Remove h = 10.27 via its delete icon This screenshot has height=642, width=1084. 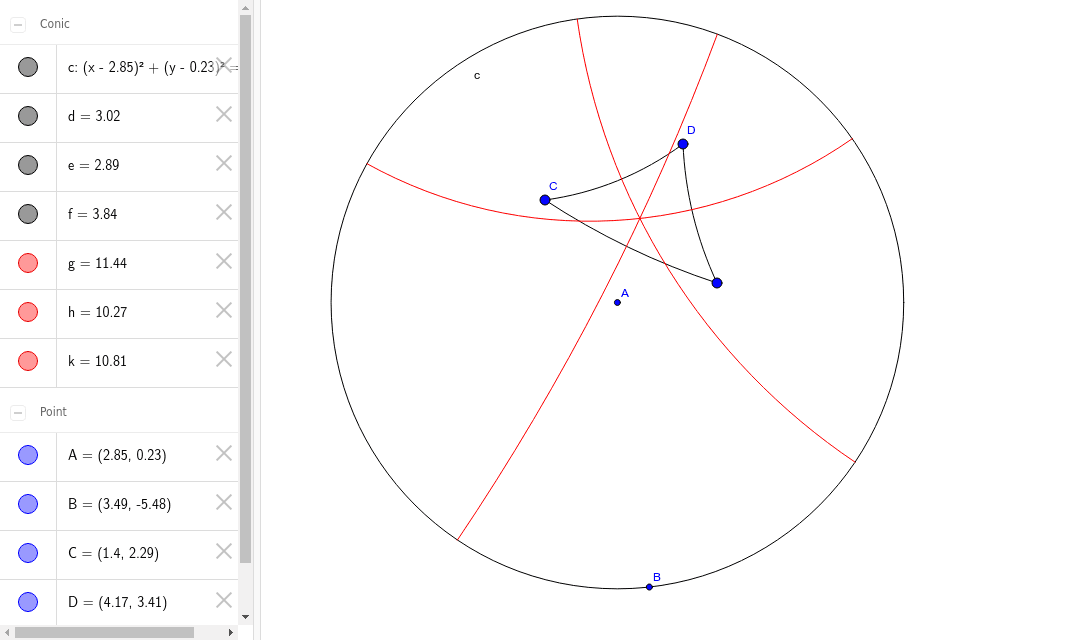tap(223, 310)
